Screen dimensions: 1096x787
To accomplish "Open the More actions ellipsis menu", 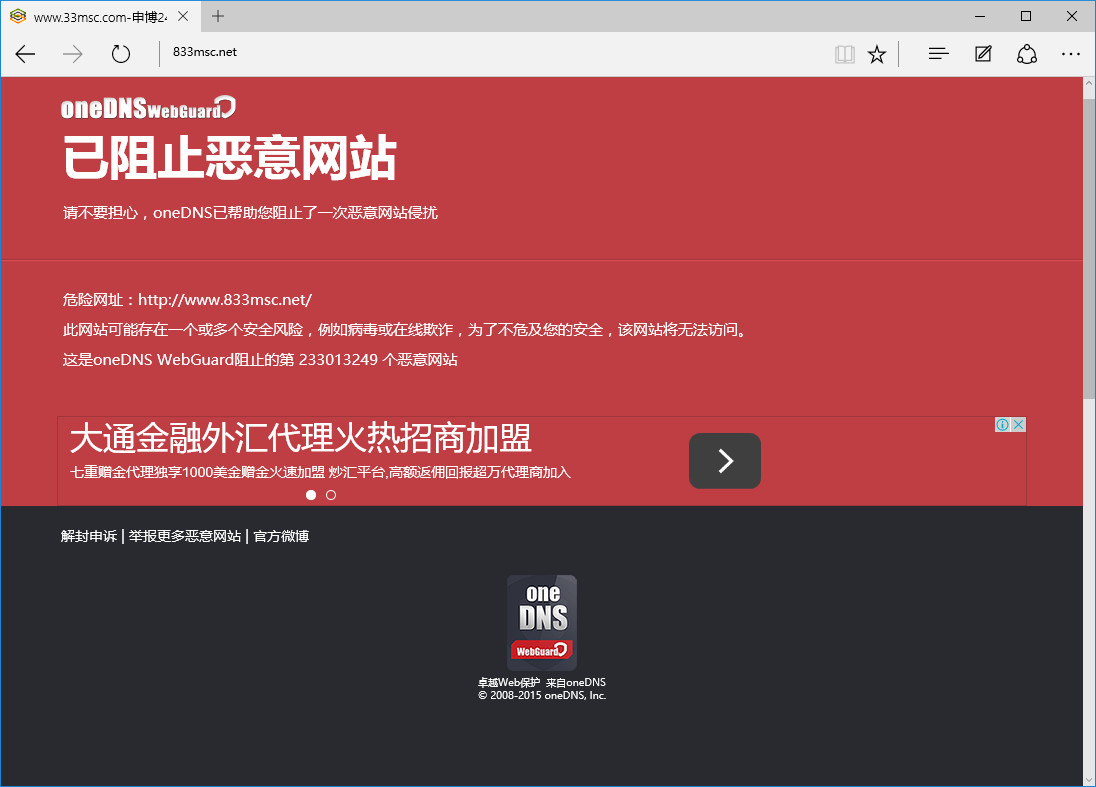I will (x=1070, y=54).
